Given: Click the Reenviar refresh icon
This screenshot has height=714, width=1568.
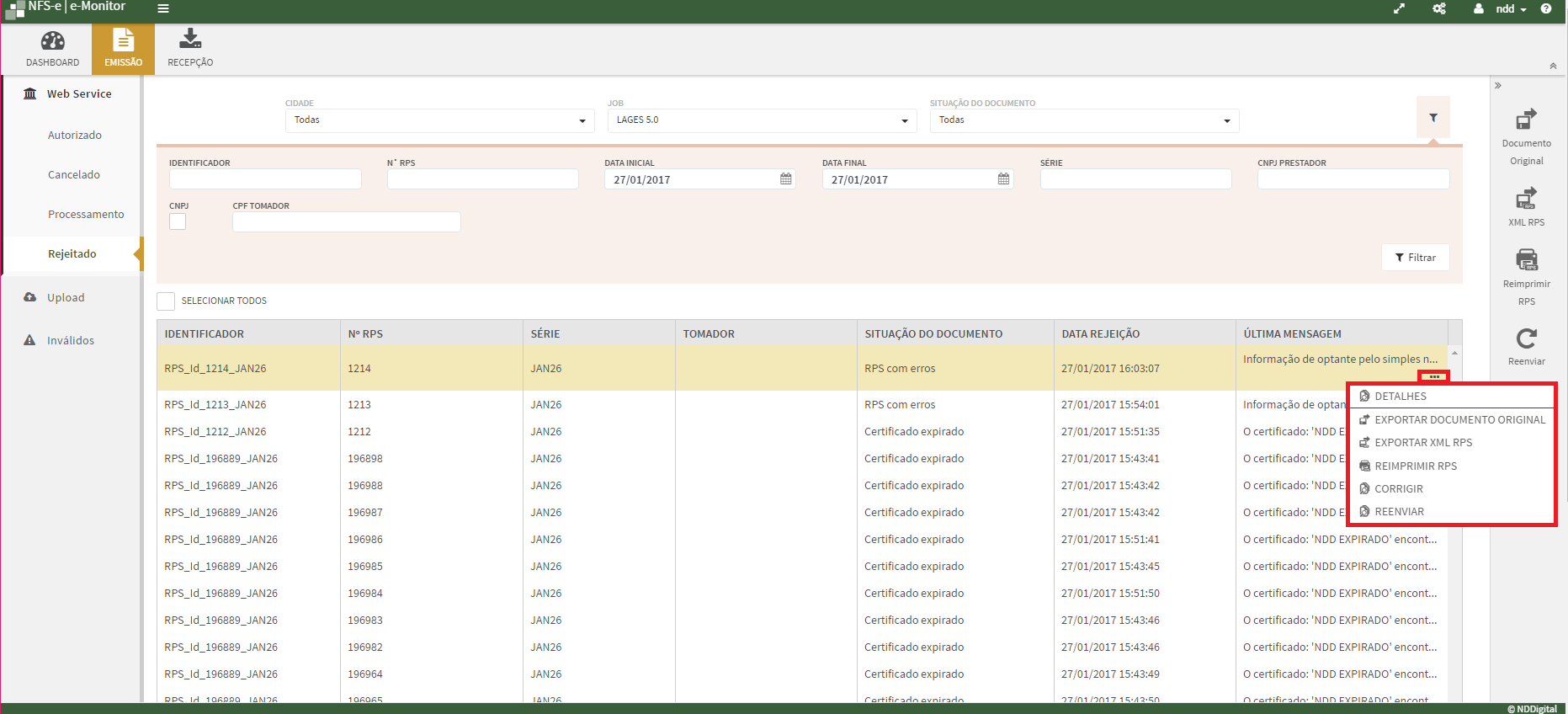Looking at the screenshot, I should [1526, 338].
